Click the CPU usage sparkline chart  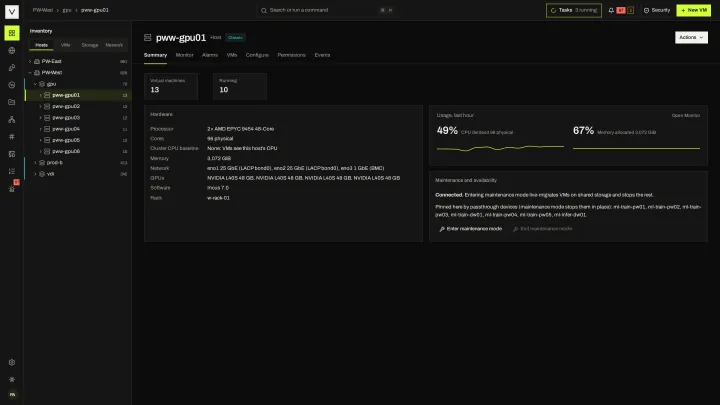pos(500,148)
